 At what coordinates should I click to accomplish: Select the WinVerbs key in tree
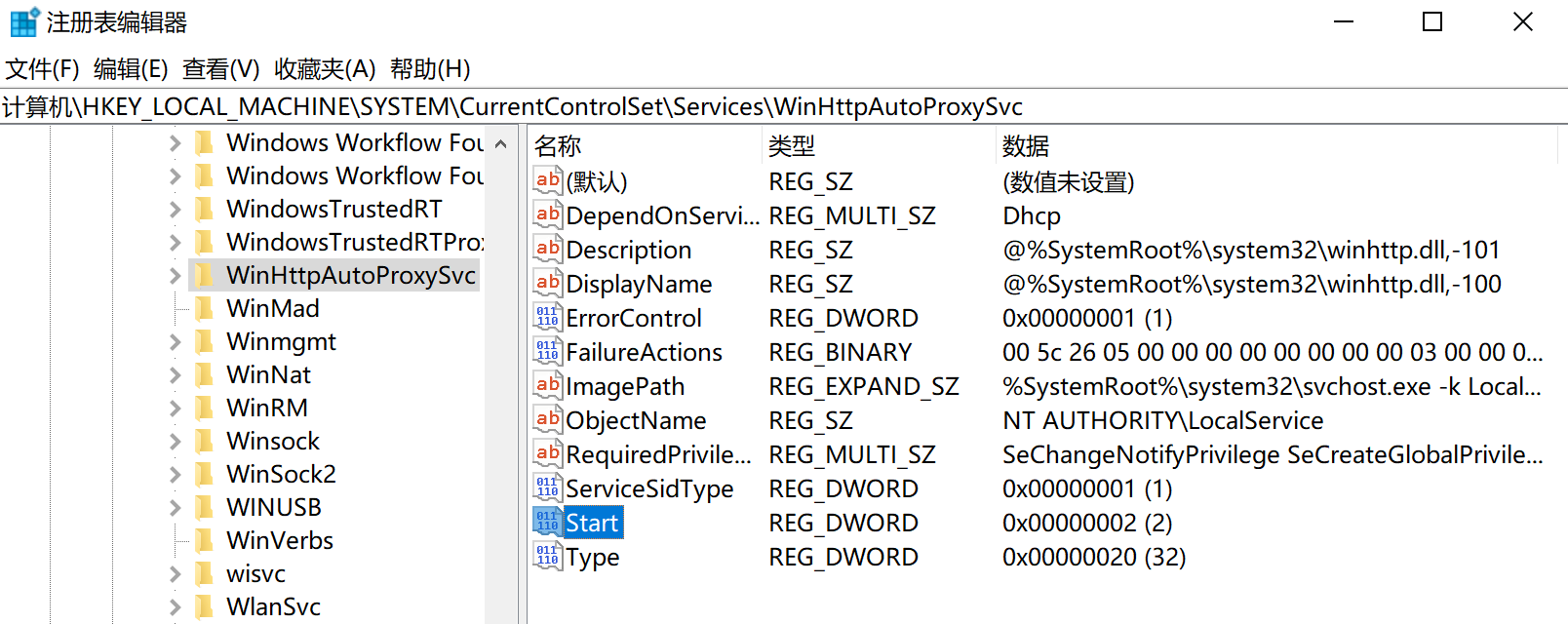280,541
